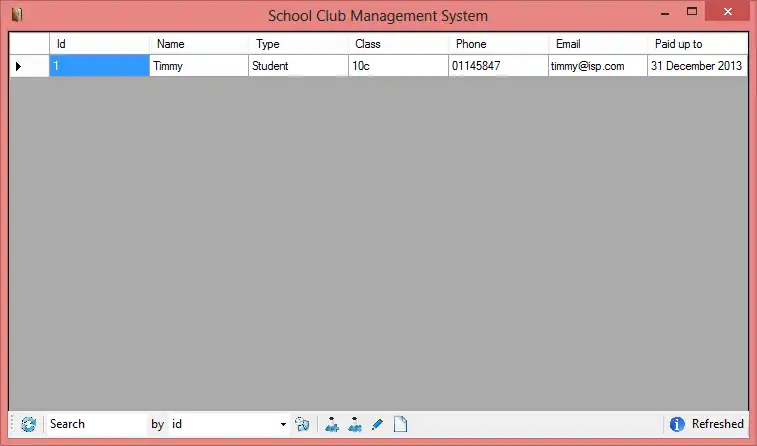Select the phone cell 01145847
Screen dimensions: 757x446
[498, 66]
